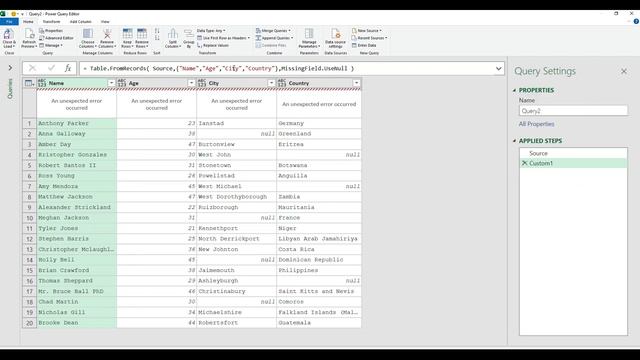The width and height of the screenshot is (640, 360).
Task: Open the Age column filter dropdown
Action: tap(191, 83)
